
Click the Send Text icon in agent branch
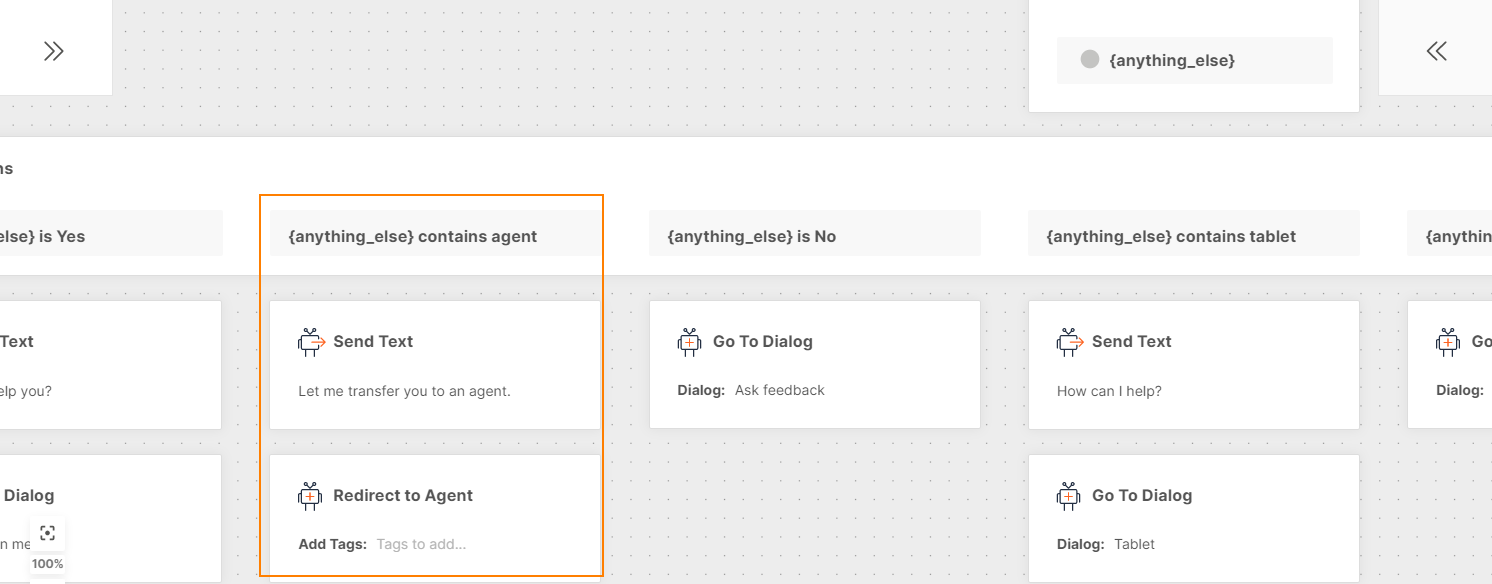pyautogui.click(x=312, y=342)
